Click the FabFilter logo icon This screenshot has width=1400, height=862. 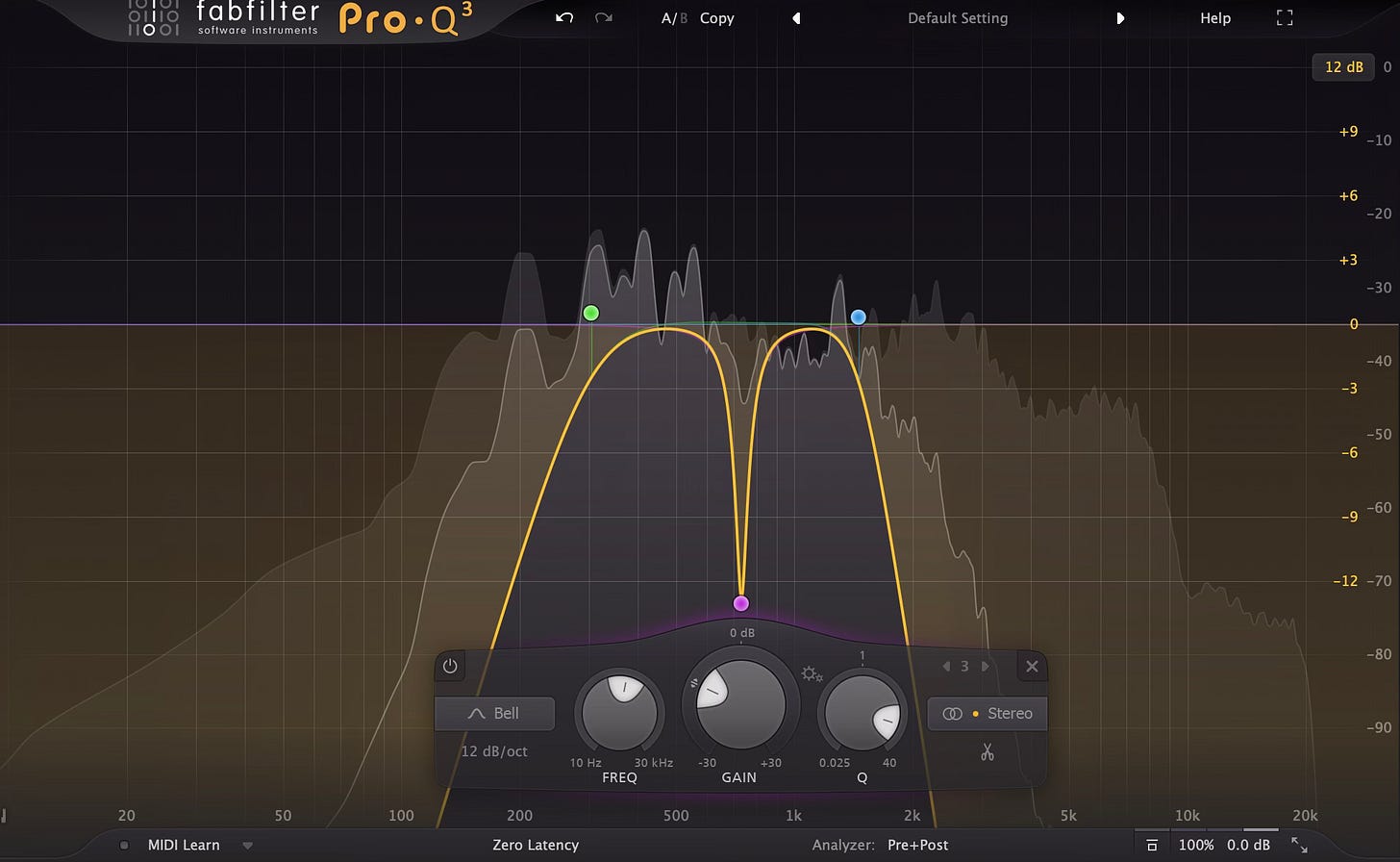coord(154,18)
